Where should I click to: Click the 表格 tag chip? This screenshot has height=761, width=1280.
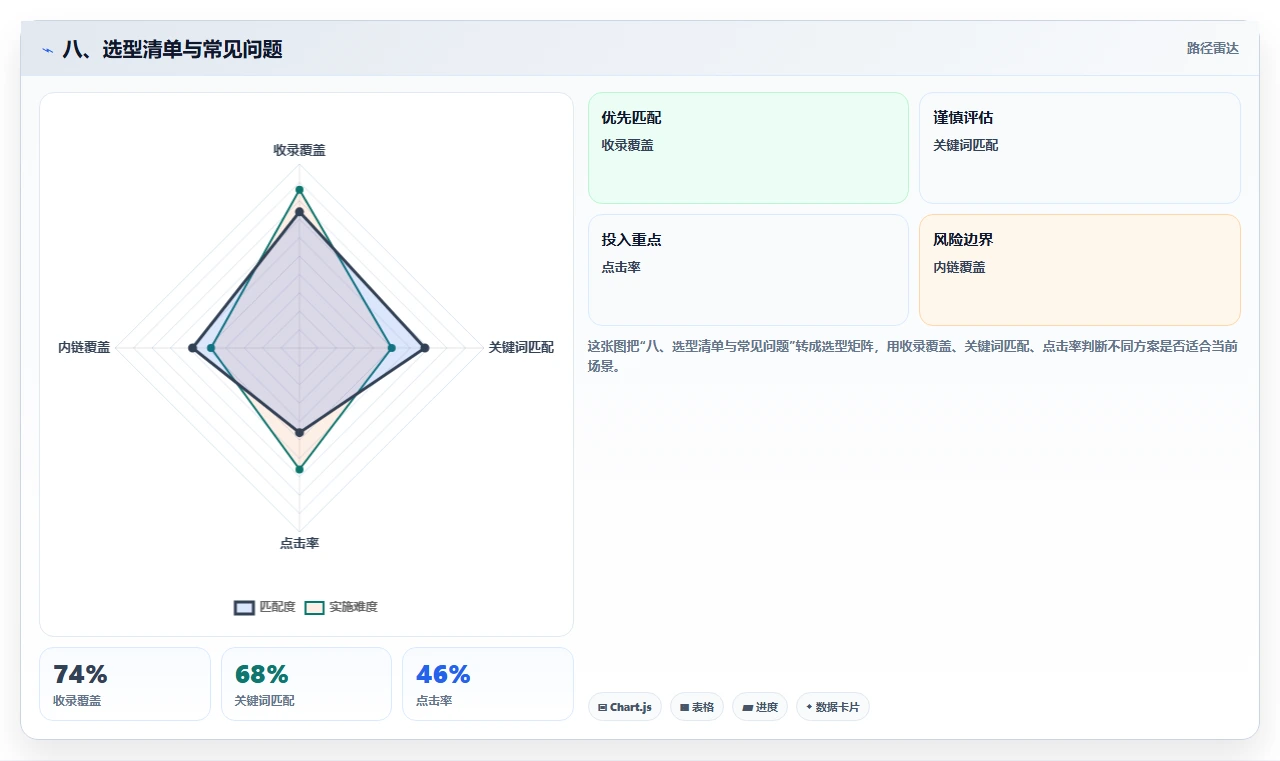697,707
